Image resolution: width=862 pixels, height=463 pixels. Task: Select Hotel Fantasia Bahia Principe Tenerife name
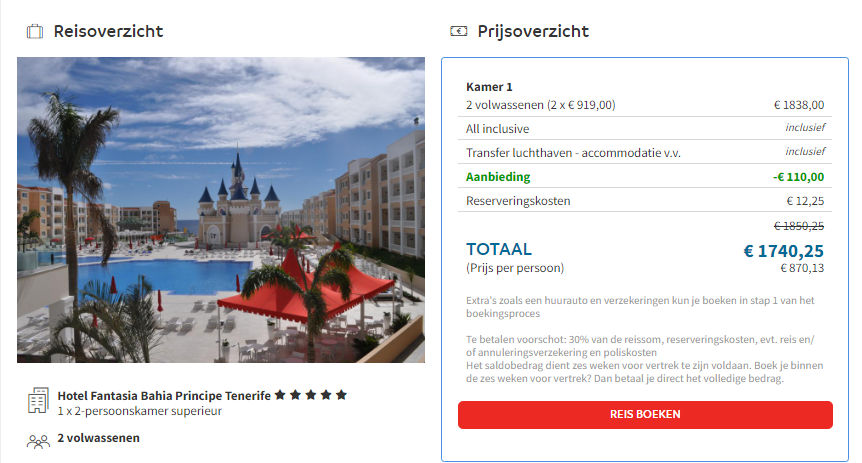coord(164,395)
